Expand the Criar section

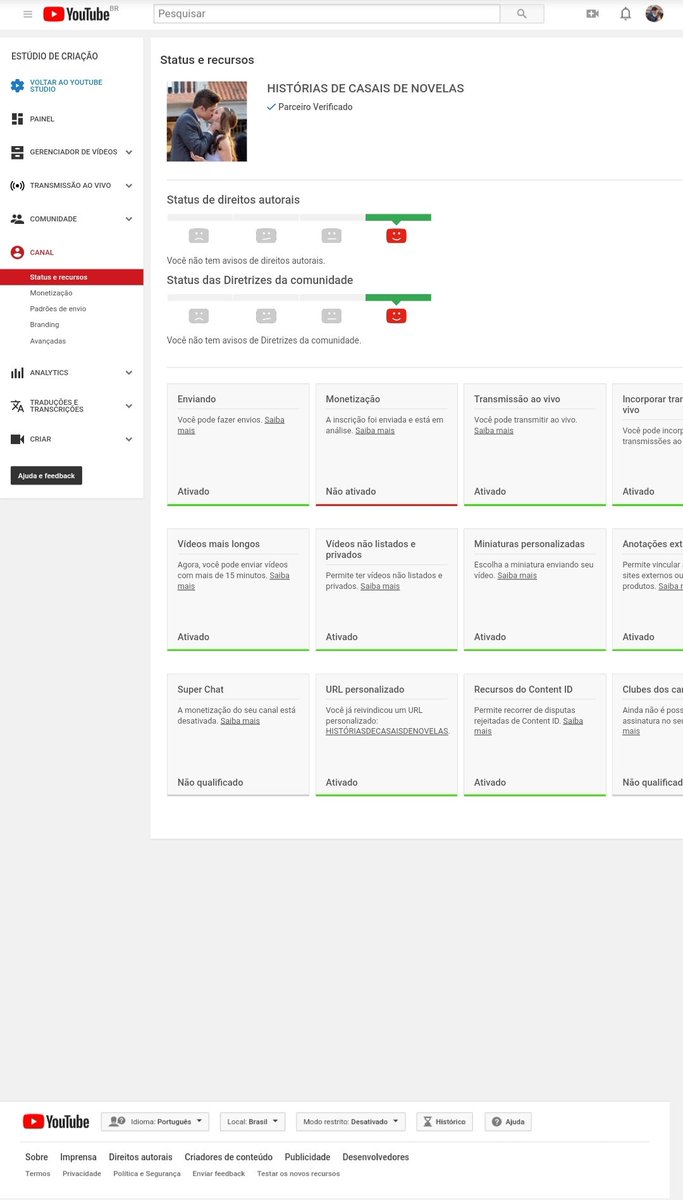pyautogui.click(x=129, y=439)
